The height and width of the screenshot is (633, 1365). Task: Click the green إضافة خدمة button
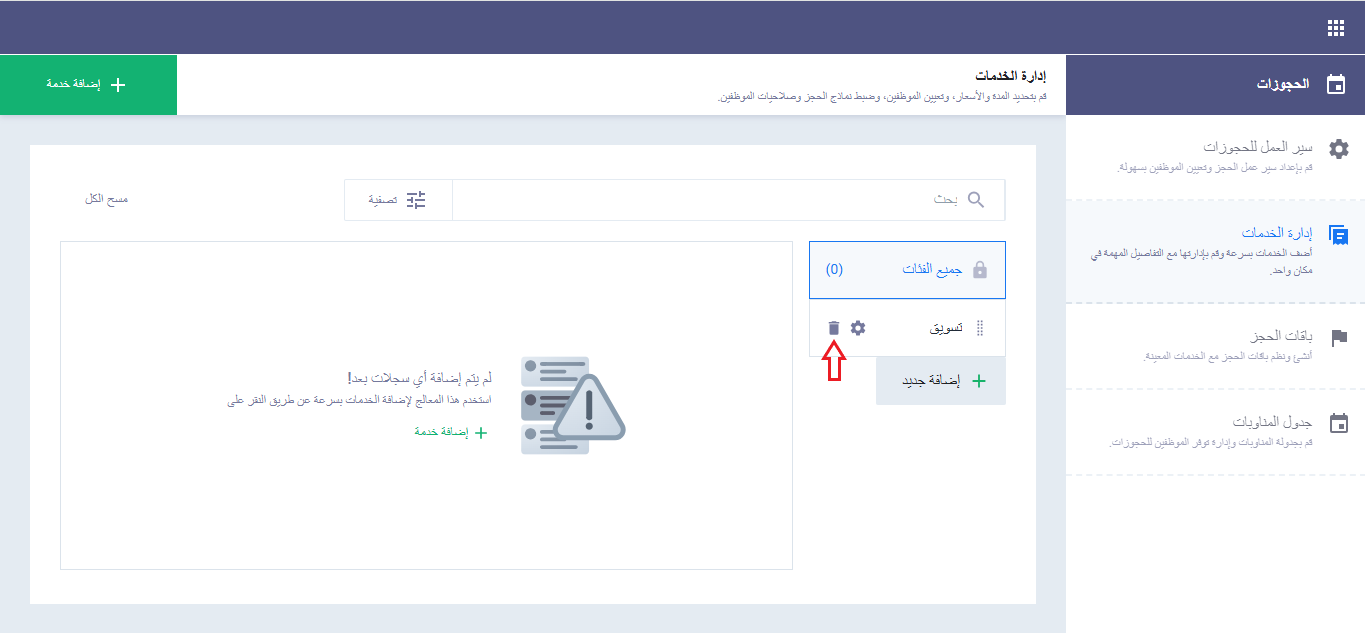(x=88, y=85)
